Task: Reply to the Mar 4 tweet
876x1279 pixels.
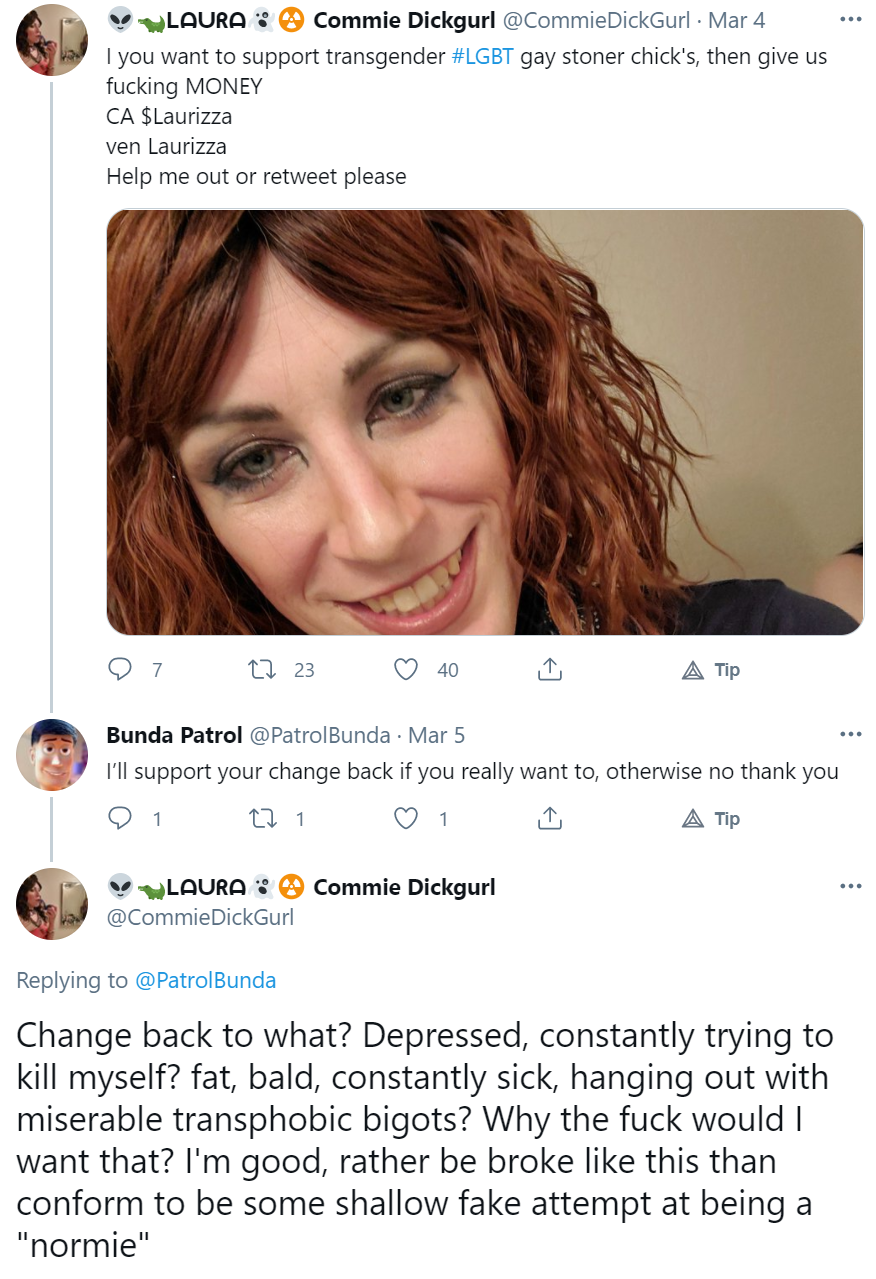Action: click(120, 670)
